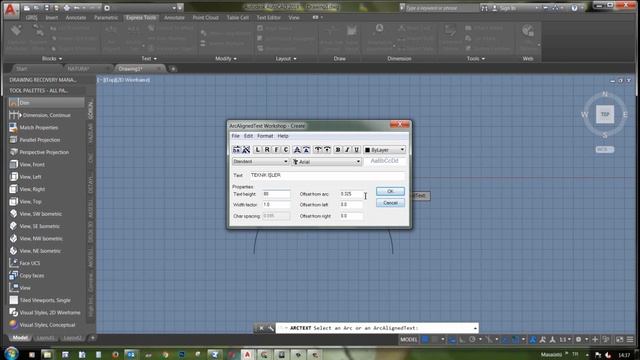Toggle Bold text formatting
The width and height of the screenshot is (640, 360).
(x=338, y=150)
